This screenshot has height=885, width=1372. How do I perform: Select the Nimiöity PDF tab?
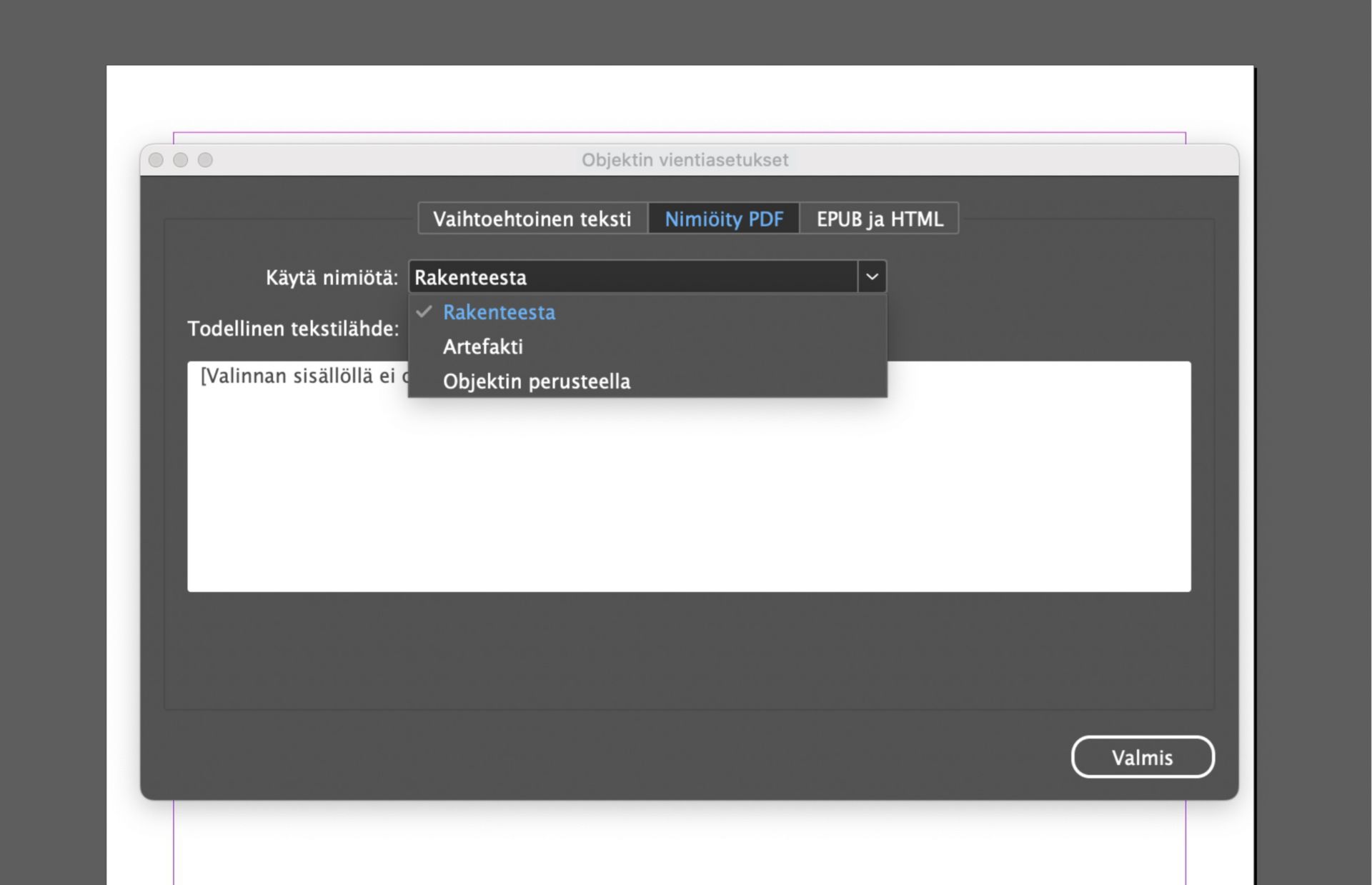point(723,219)
